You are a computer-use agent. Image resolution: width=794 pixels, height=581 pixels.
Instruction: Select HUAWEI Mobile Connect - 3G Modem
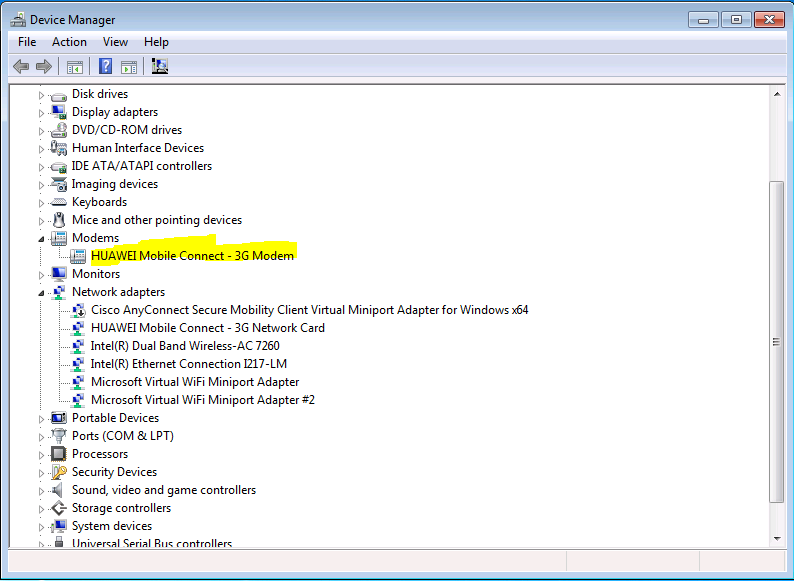click(x=192, y=256)
